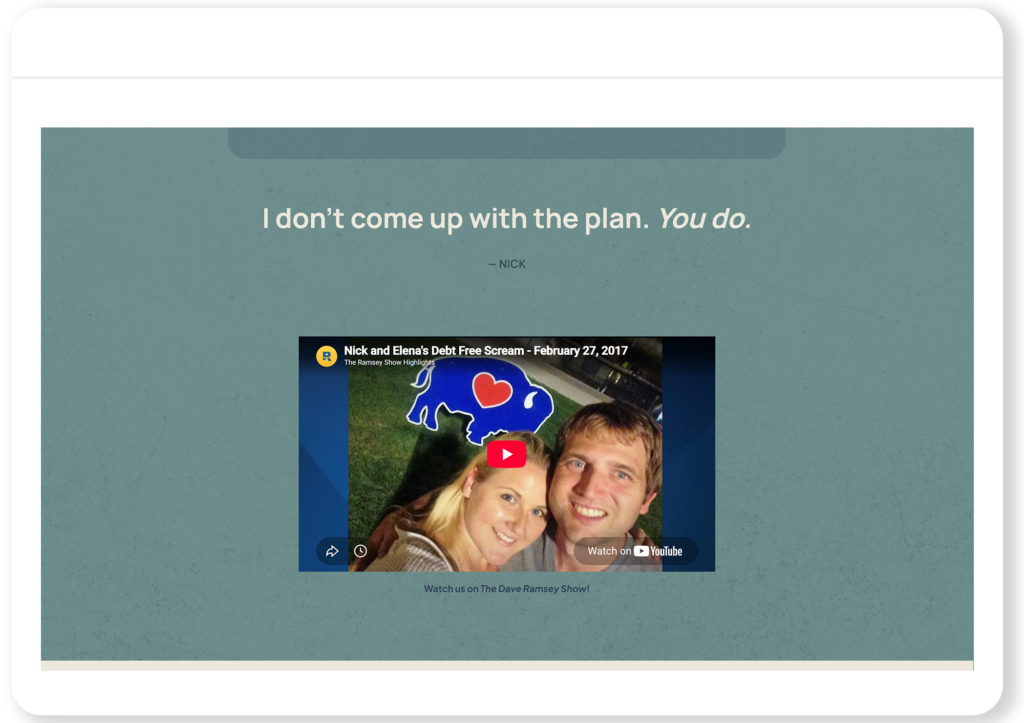
Task: Click The Dave Ramsey Show italic text
Action: pyautogui.click(x=534, y=588)
